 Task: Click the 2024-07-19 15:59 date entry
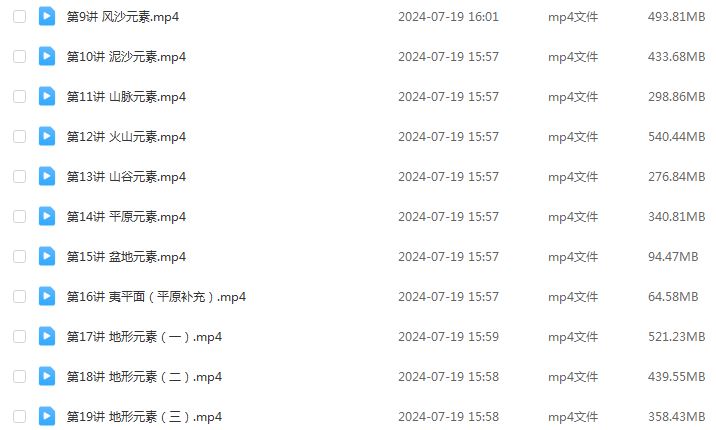pos(448,336)
